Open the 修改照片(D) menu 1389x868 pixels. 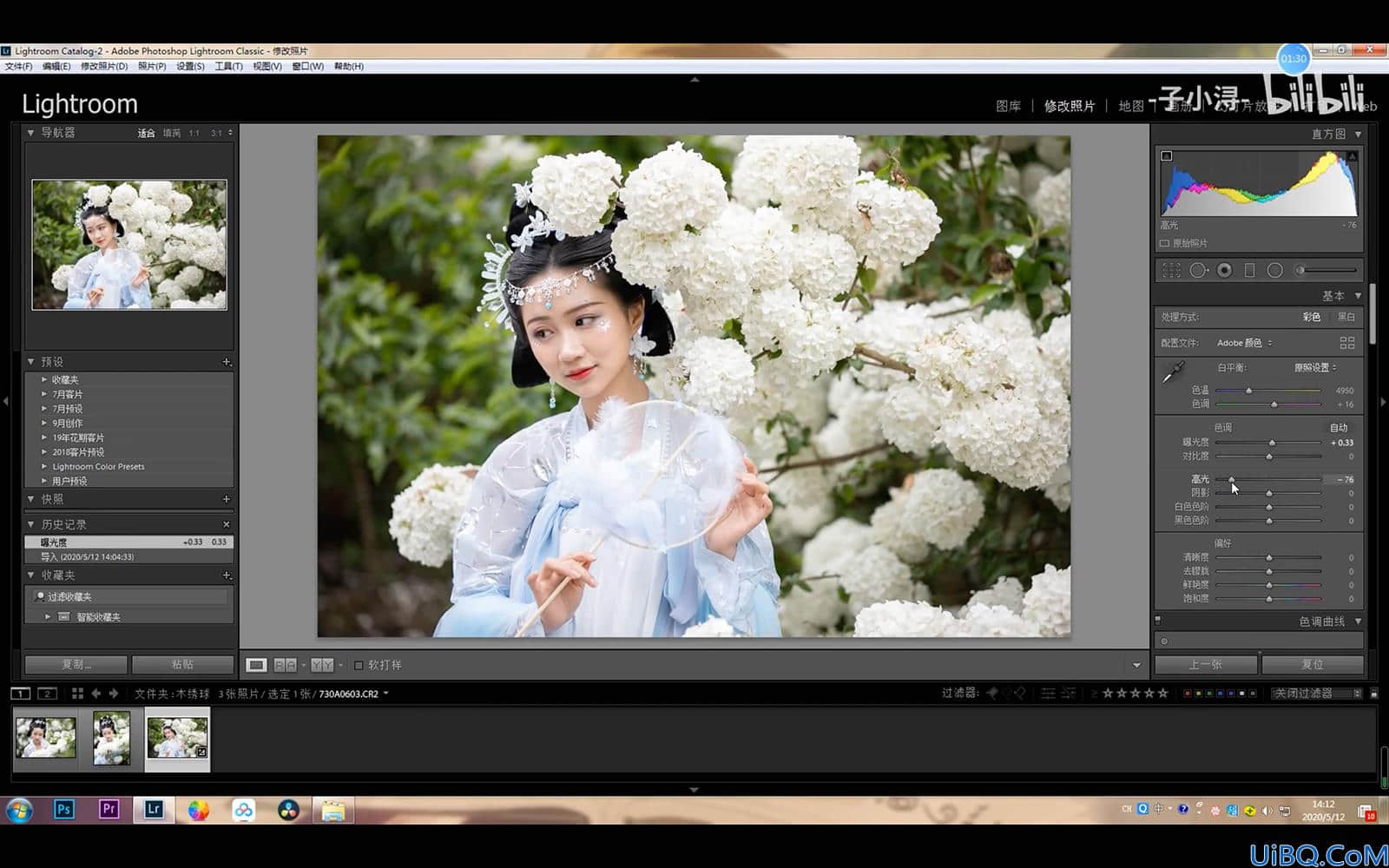[x=104, y=66]
